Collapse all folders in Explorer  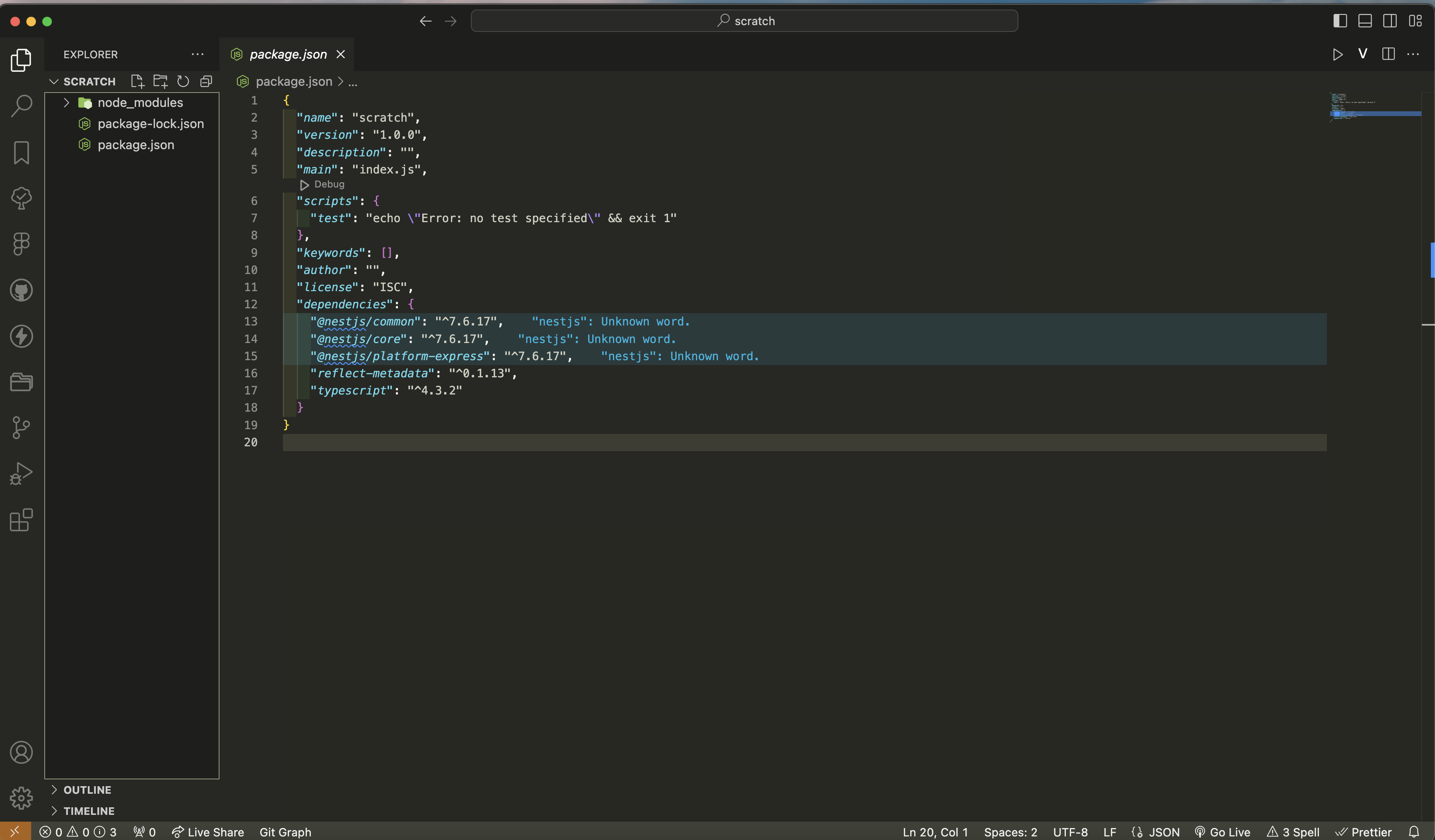click(x=206, y=81)
